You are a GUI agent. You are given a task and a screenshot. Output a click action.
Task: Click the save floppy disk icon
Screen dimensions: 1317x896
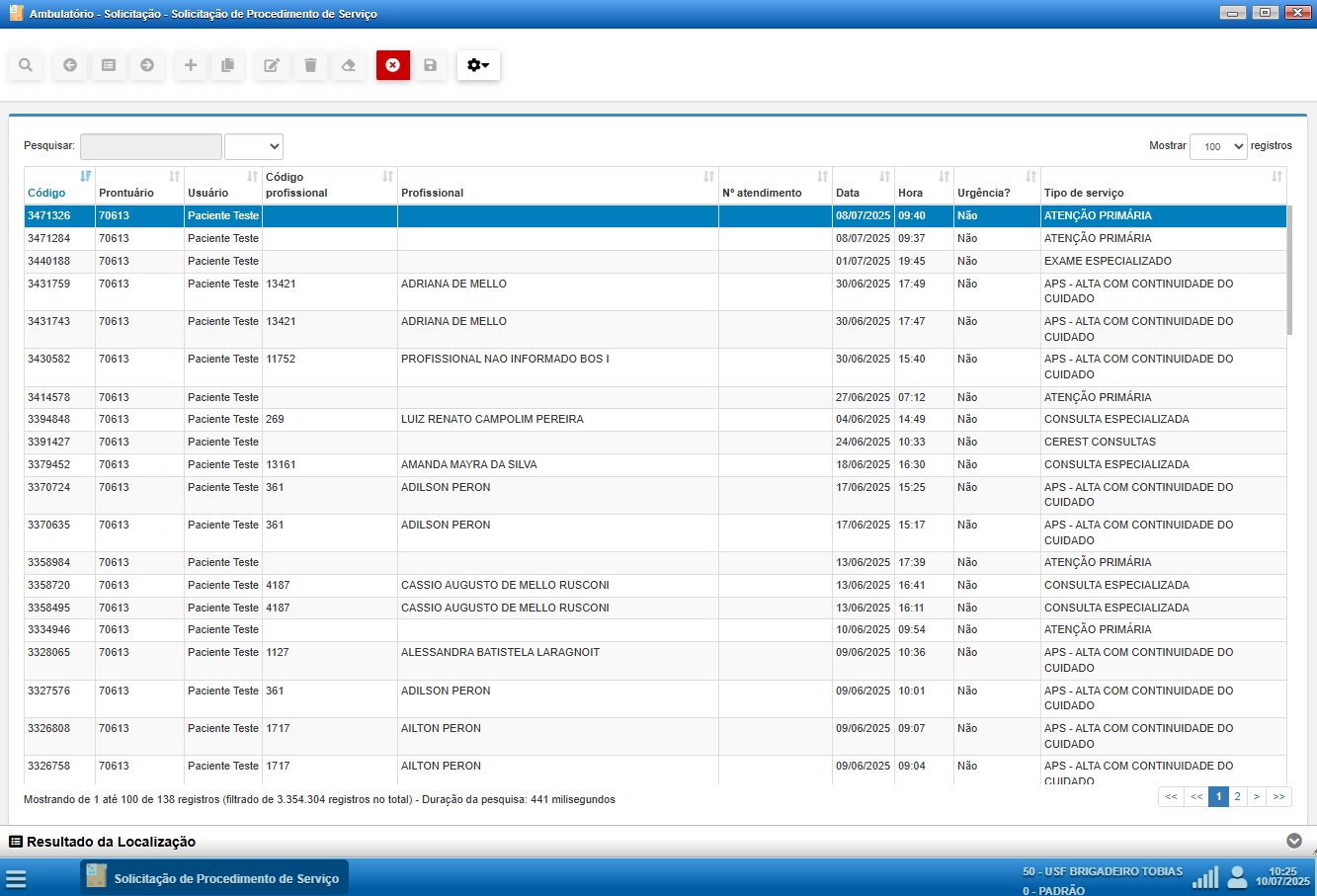coord(430,65)
